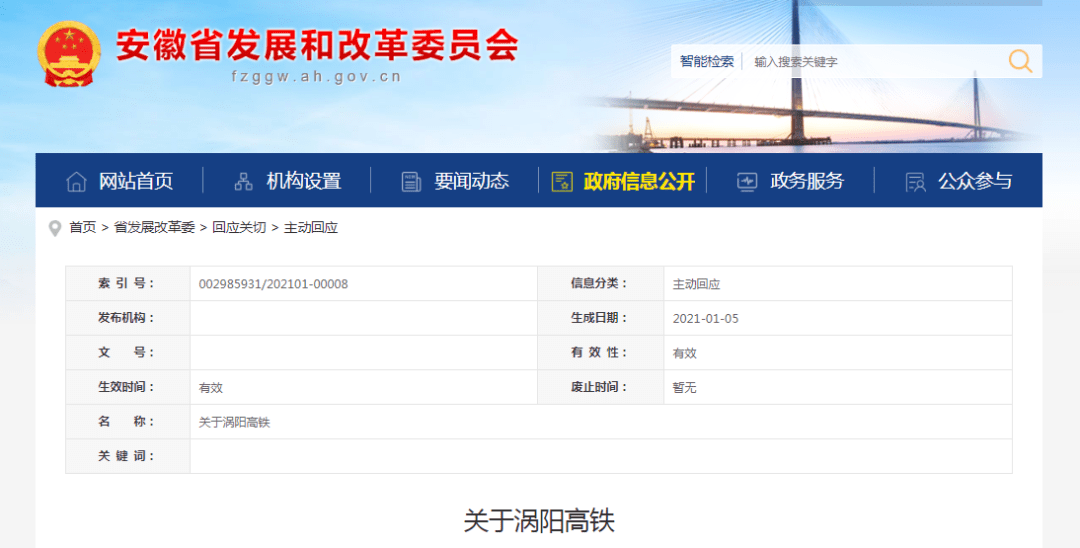The width and height of the screenshot is (1080, 548).
Task: Select index number 002985931/202101-00008
Action: click(273, 284)
